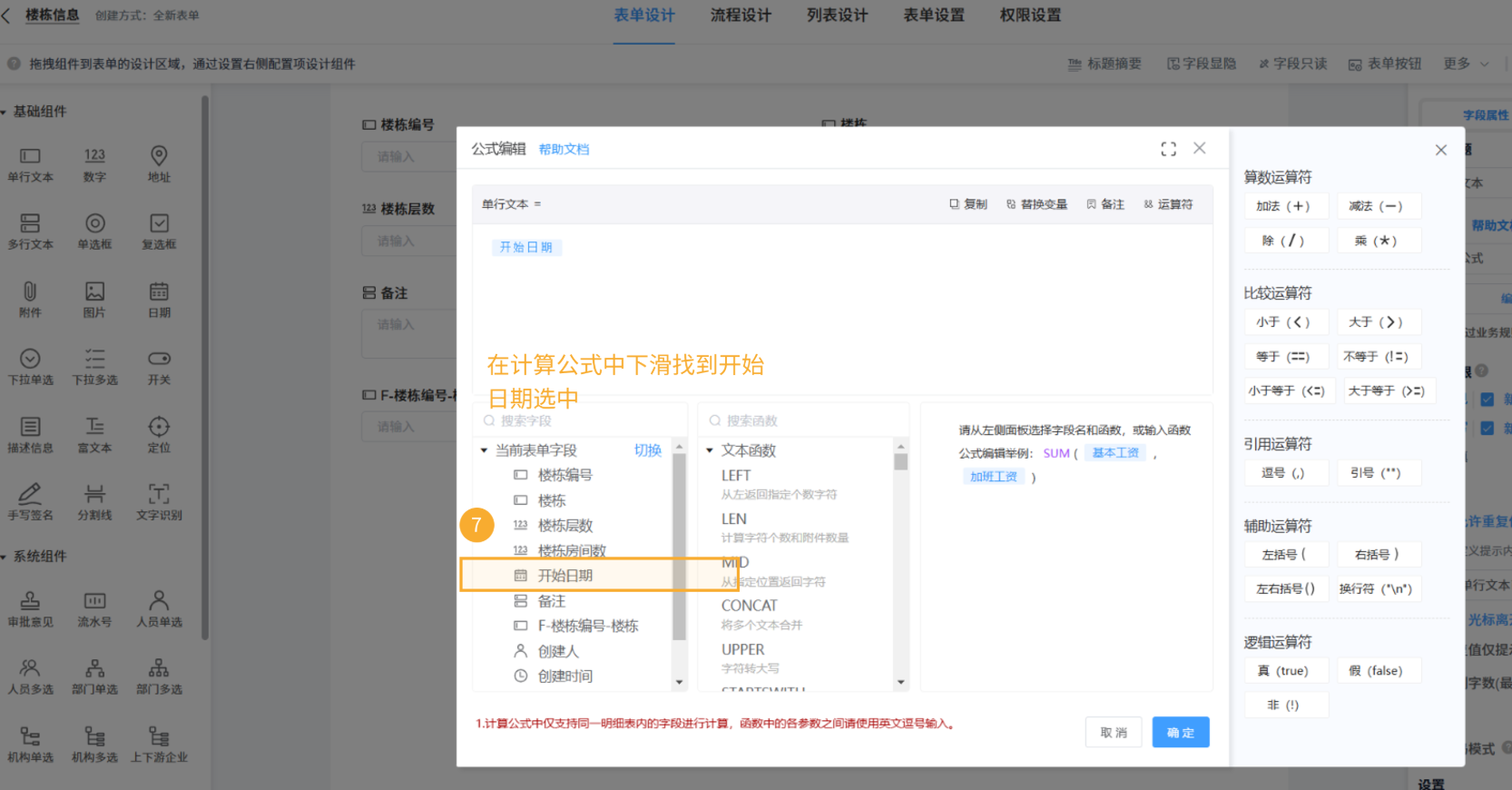Screen dimensions: 1512x790
Task: Click the function list scrollbar up arrow
Action: coord(900,446)
